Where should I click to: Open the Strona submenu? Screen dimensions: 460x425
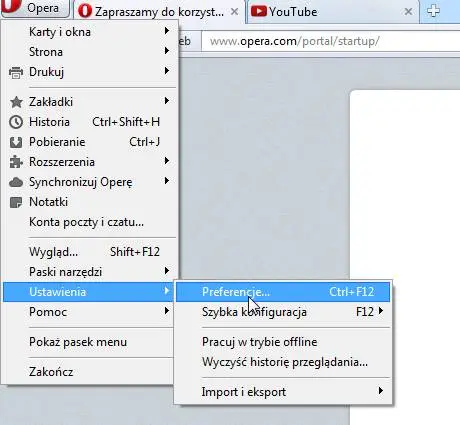(x=90, y=52)
